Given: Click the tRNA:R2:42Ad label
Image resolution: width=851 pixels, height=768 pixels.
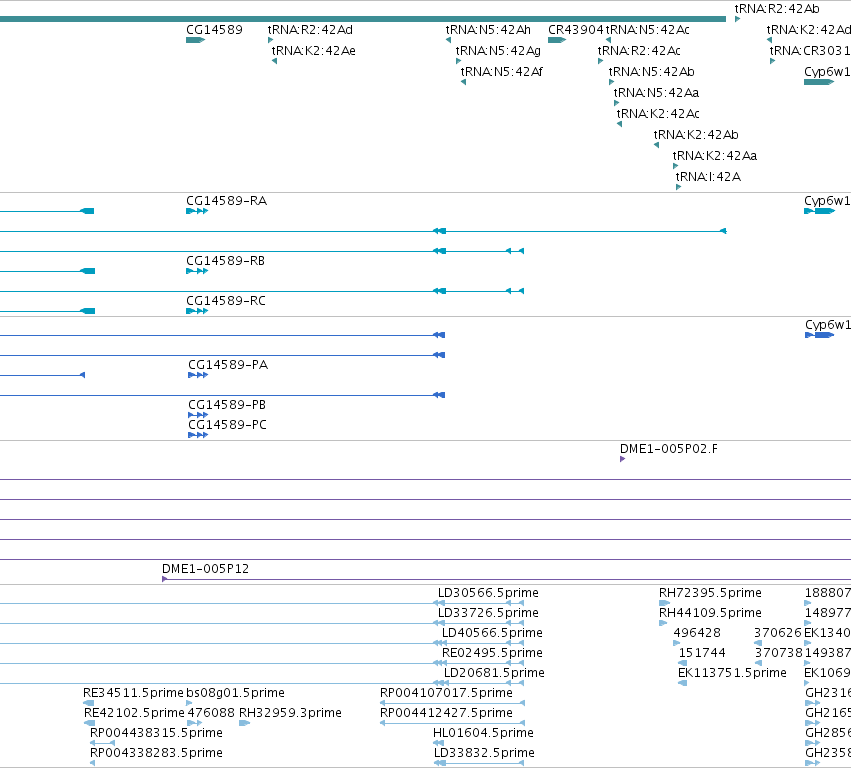Looking at the screenshot, I should pyautogui.click(x=310, y=30).
